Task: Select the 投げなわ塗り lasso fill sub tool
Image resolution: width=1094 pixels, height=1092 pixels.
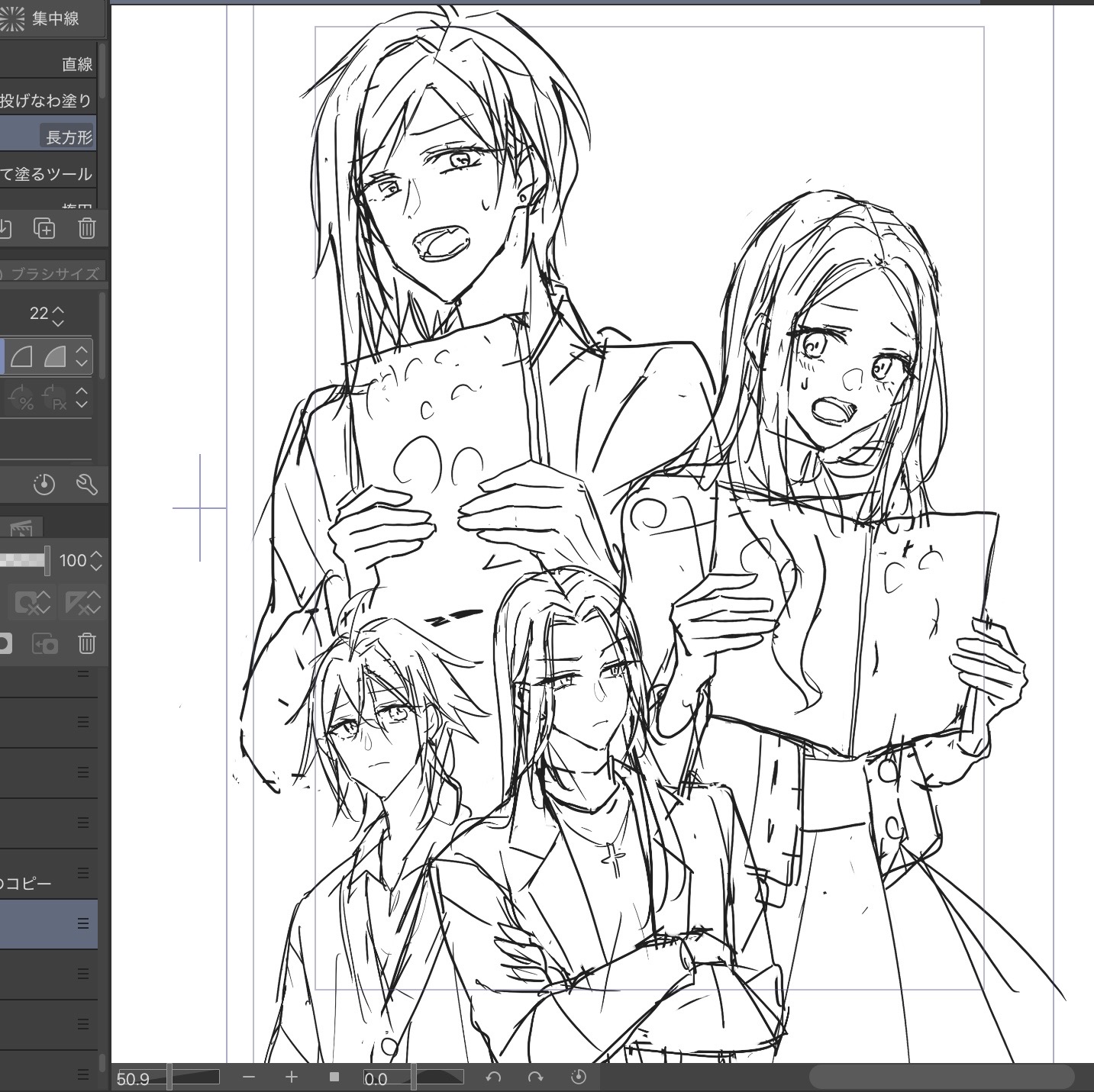Action: [47, 101]
